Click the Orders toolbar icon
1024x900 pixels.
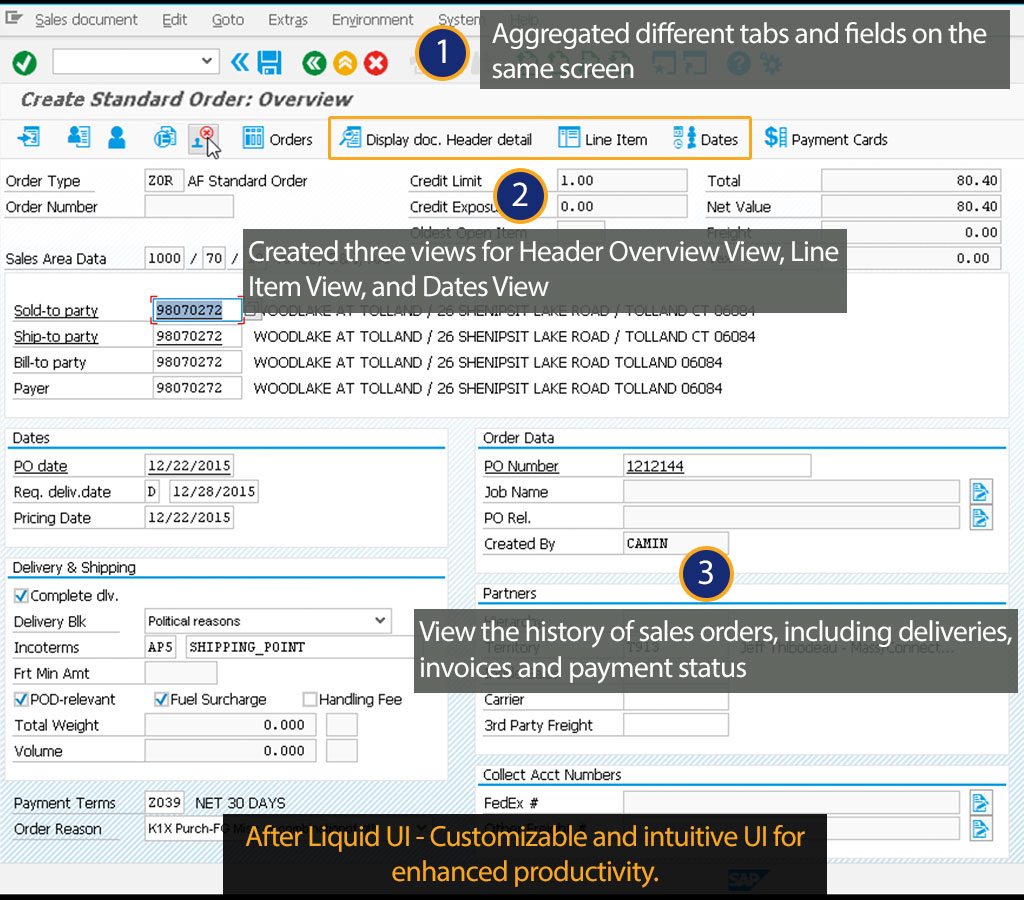pos(278,139)
